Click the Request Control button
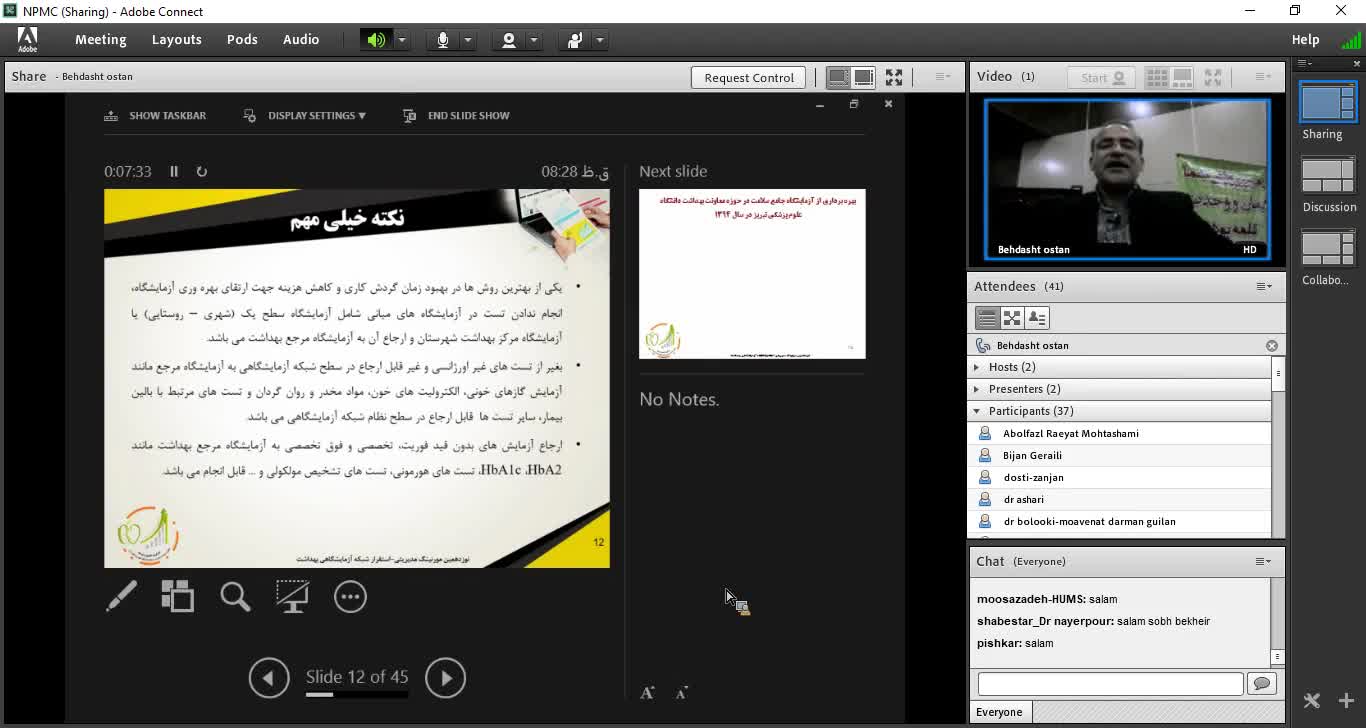The height and width of the screenshot is (728, 1366). click(x=749, y=78)
